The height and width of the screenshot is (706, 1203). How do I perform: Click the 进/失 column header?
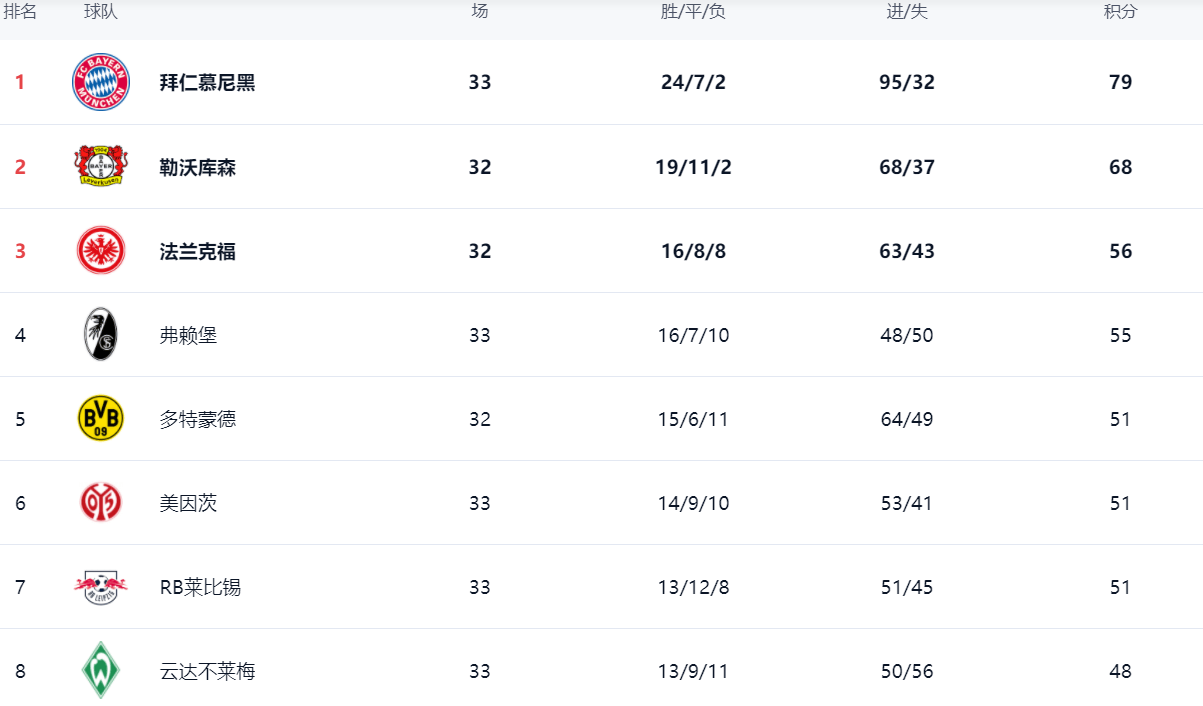click(x=907, y=12)
